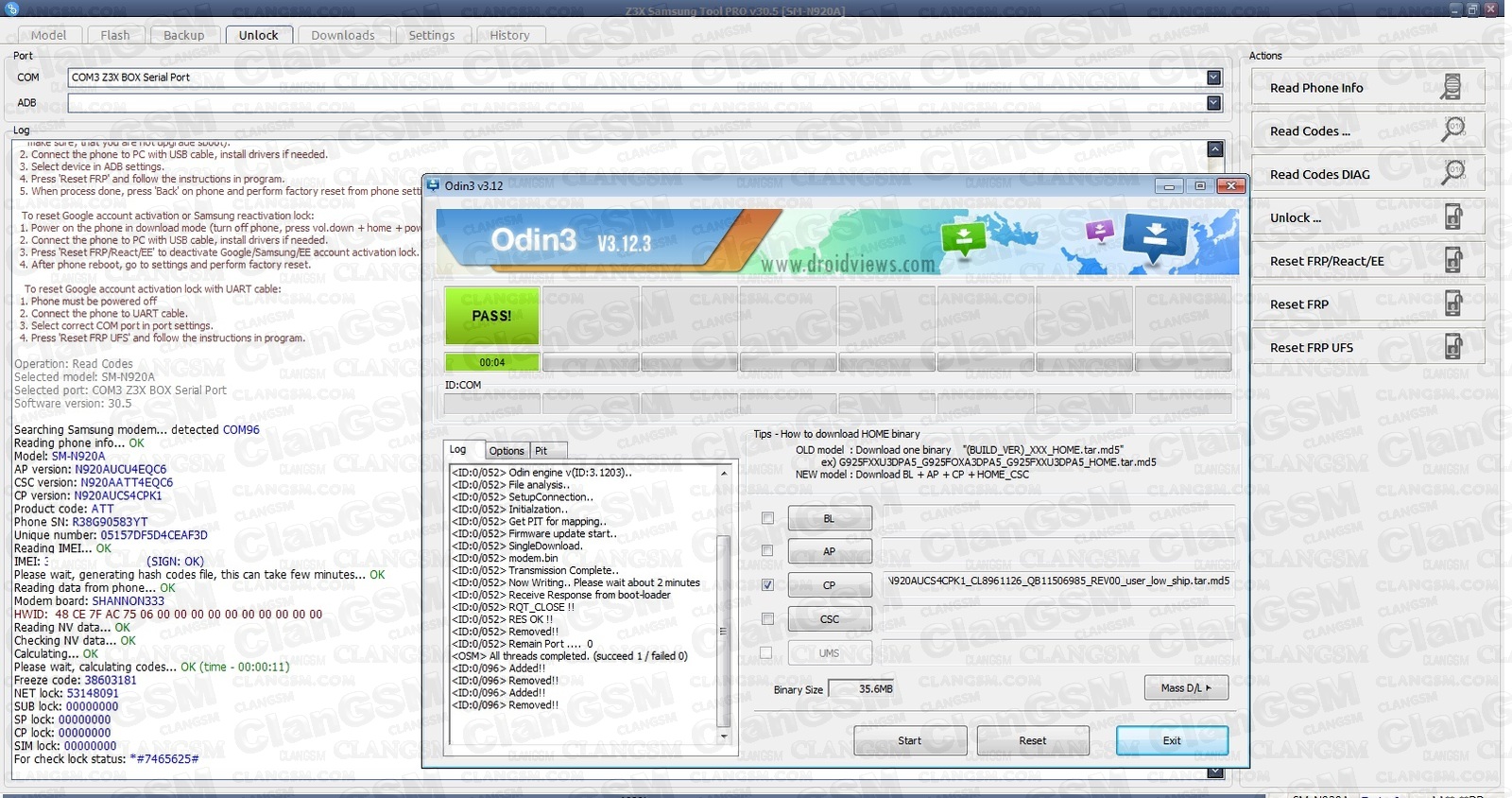Click the Read Phone Info button label
This screenshot has width=1512, height=798.
coord(1316,88)
